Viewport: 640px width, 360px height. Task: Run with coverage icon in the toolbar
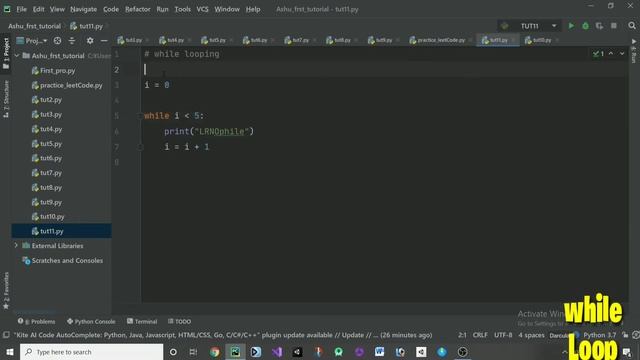pos(599,26)
